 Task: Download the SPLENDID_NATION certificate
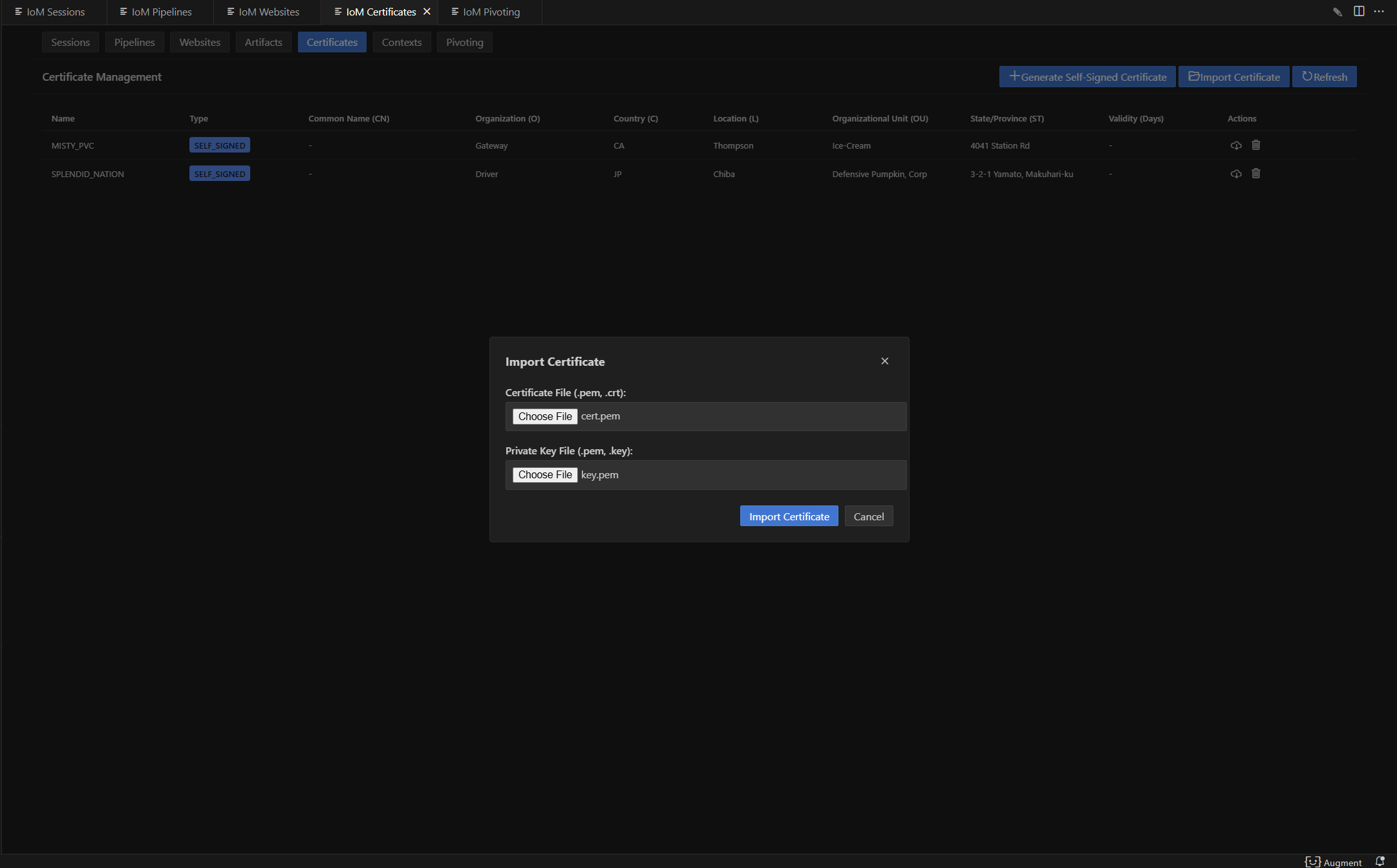[x=1235, y=174]
